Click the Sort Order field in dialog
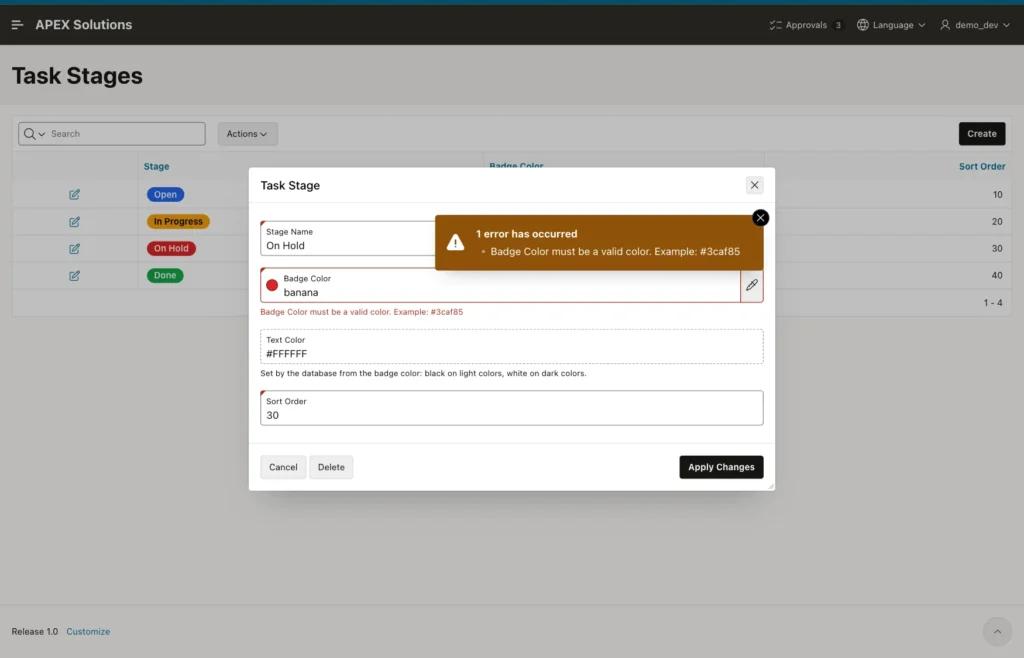 tap(511, 408)
